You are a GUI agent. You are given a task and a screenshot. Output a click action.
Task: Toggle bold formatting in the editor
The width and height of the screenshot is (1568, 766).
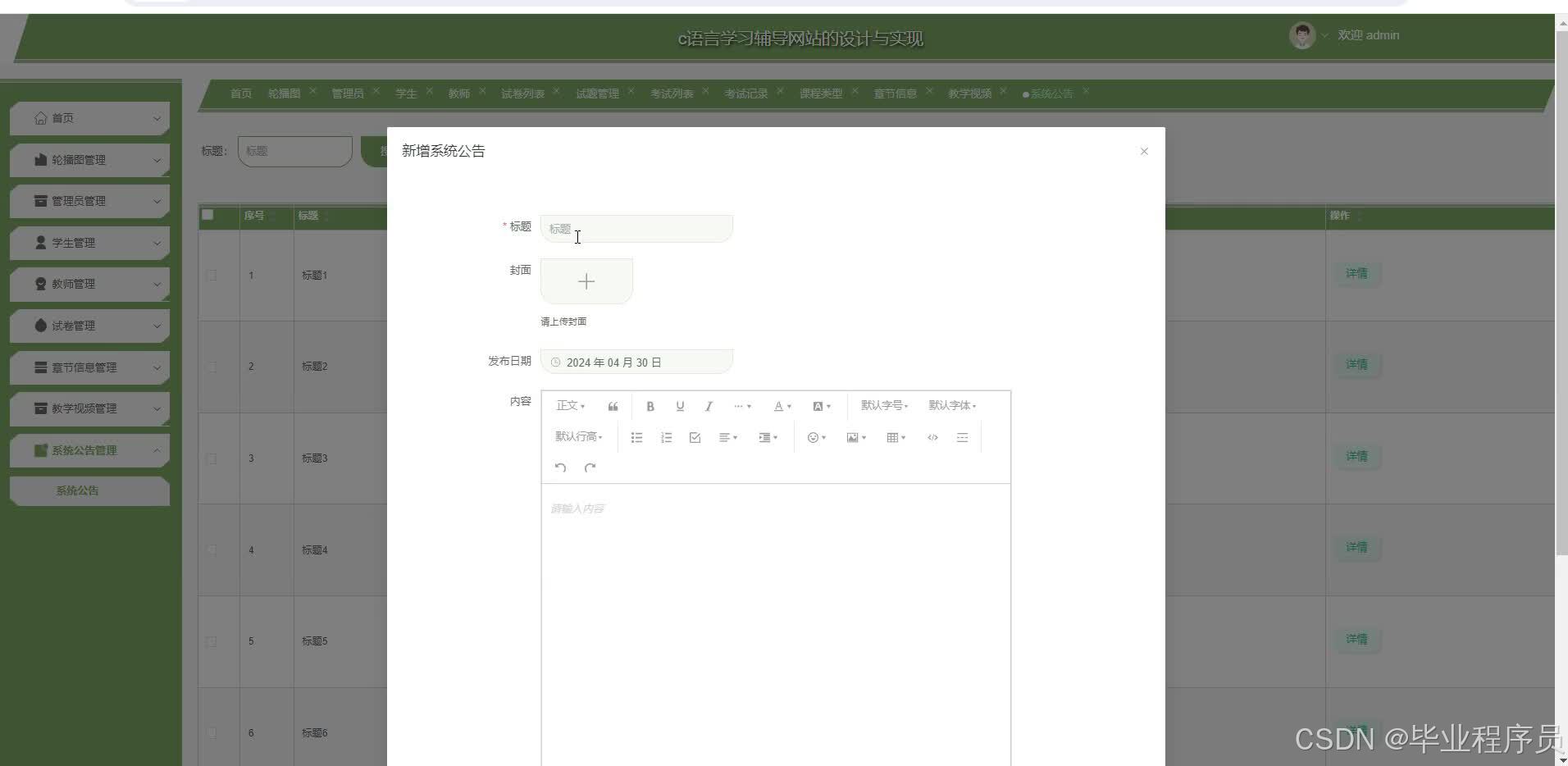(x=650, y=406)
